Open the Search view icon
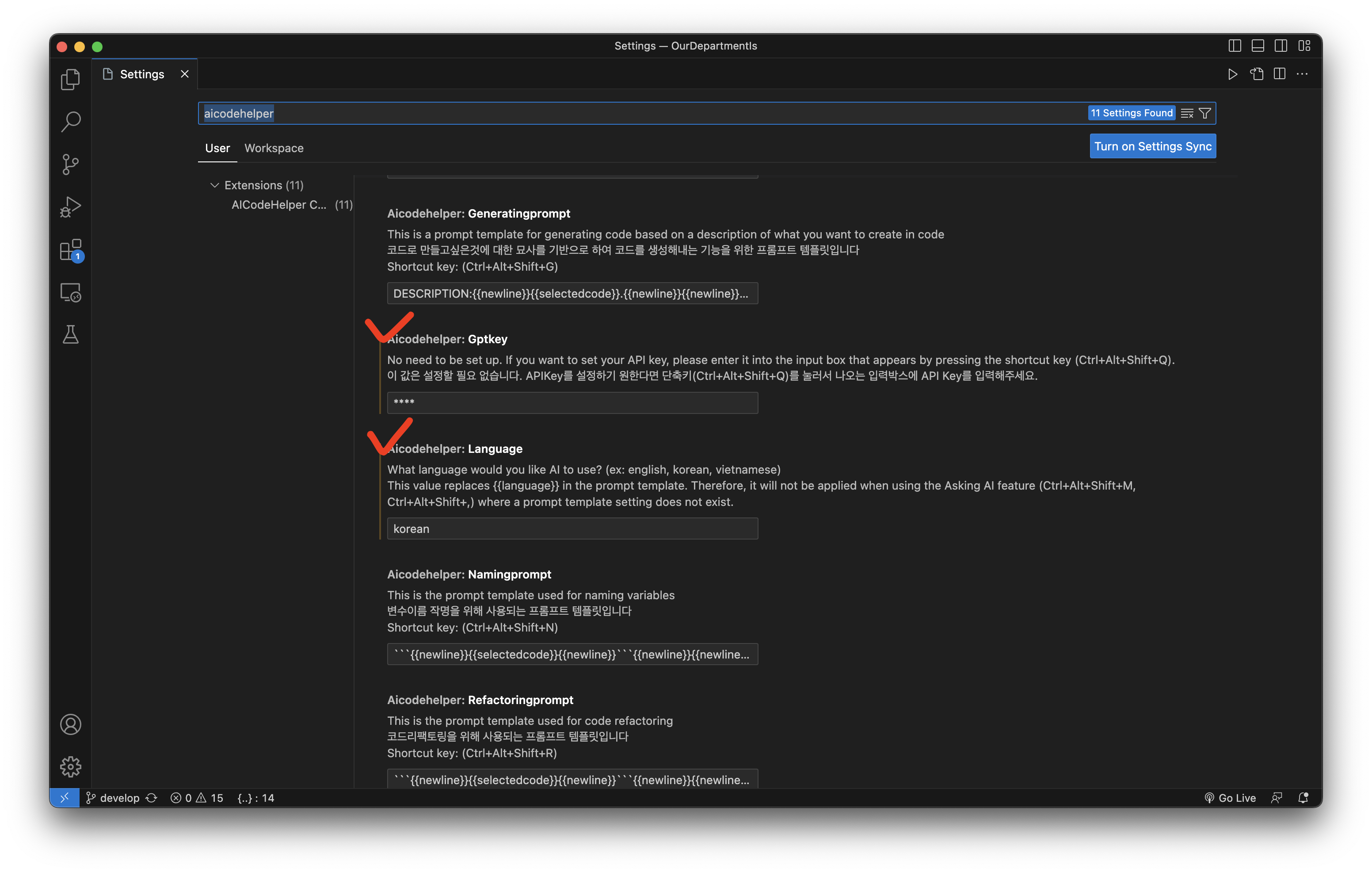Viewport: 1372px width, 873px height. click(70, 122)
